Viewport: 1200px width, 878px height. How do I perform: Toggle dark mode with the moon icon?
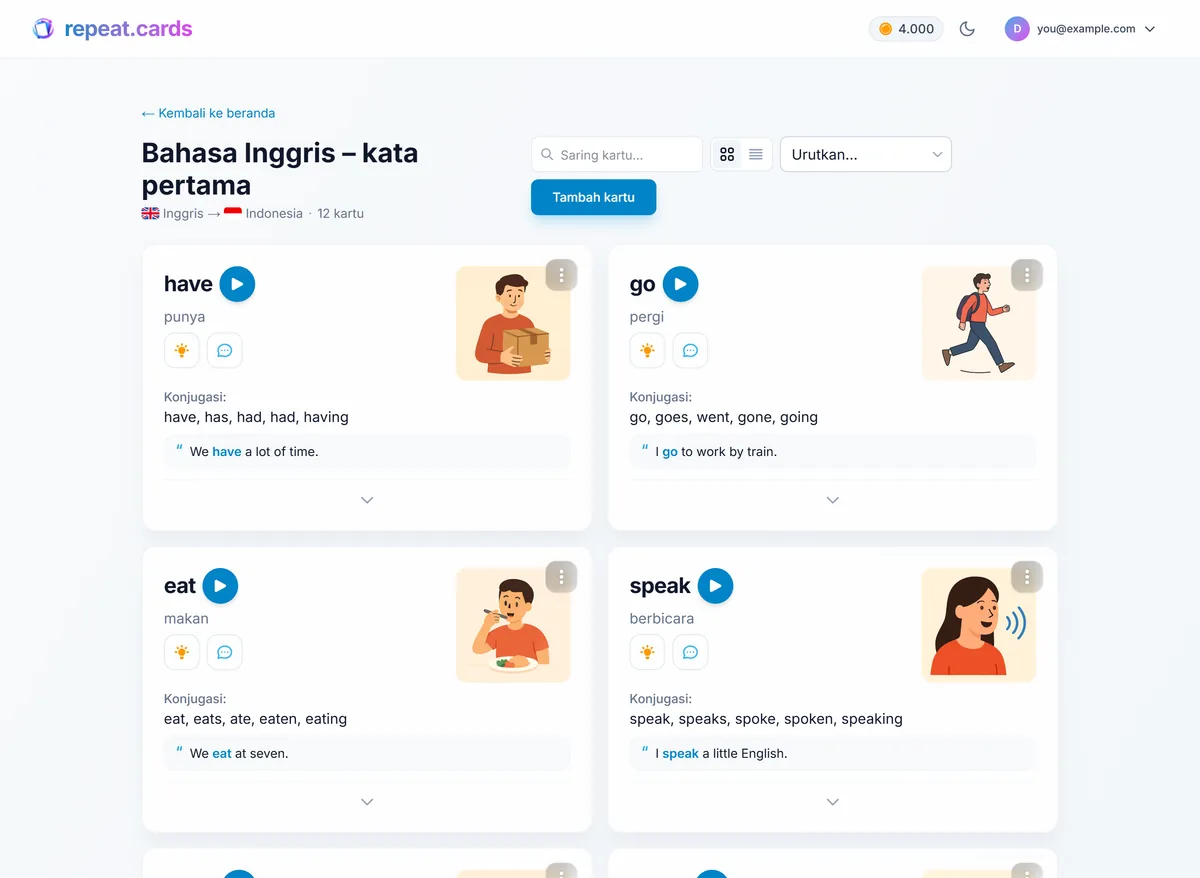967,29
